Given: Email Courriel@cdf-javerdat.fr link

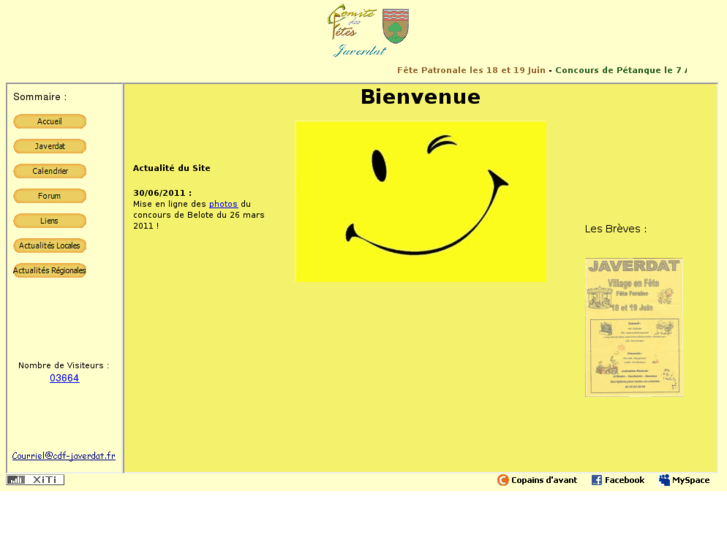Looking at the screenshot, I should 64,456.
